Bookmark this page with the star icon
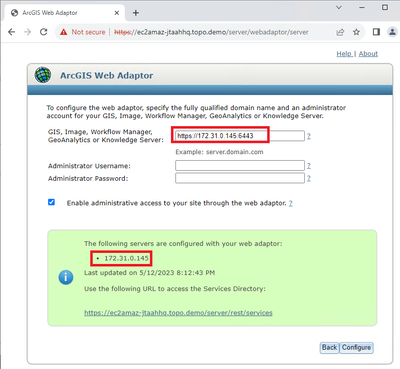This screenshot has width=400, height=369. [356, 32]
